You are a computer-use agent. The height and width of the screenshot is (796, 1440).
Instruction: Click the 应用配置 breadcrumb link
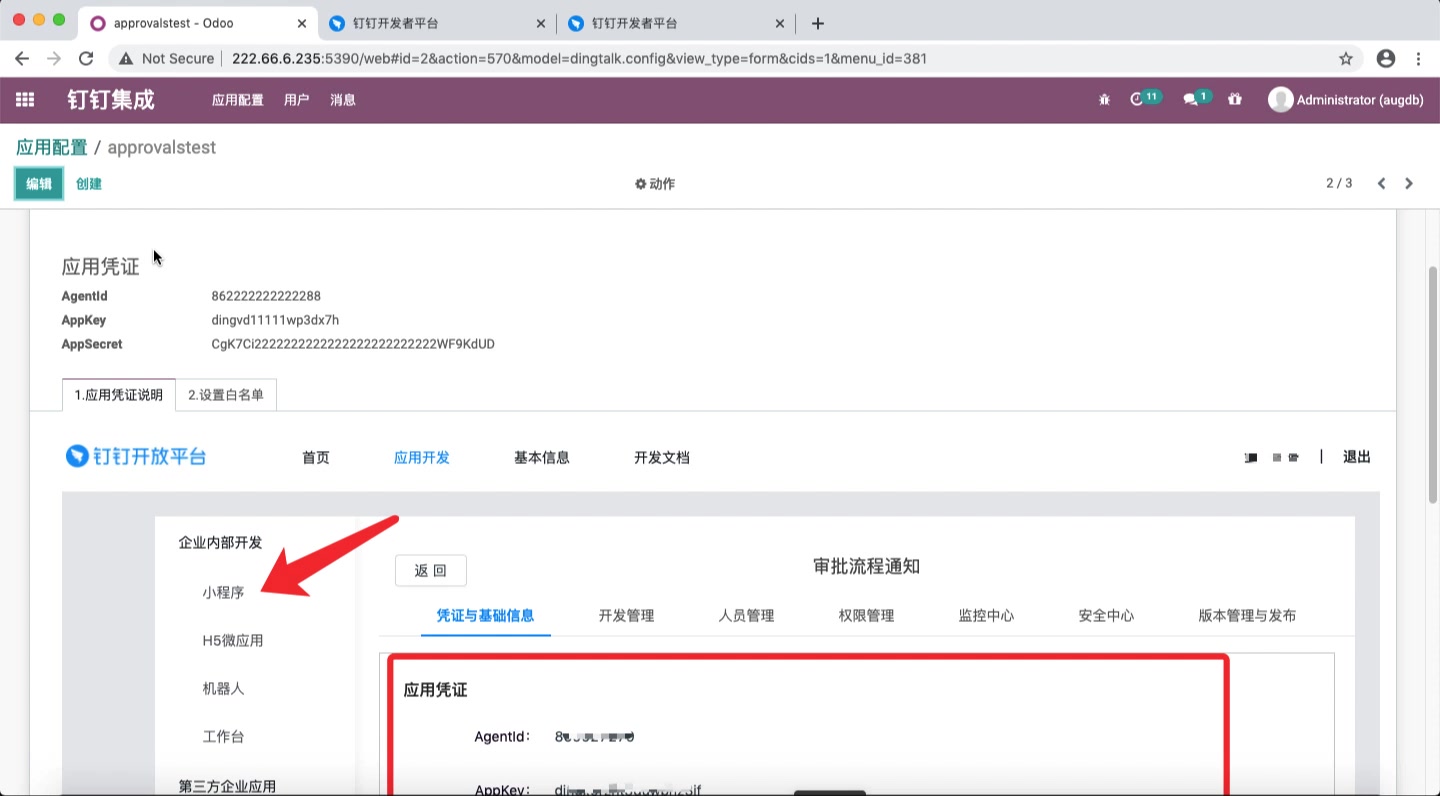click(52, 148)
